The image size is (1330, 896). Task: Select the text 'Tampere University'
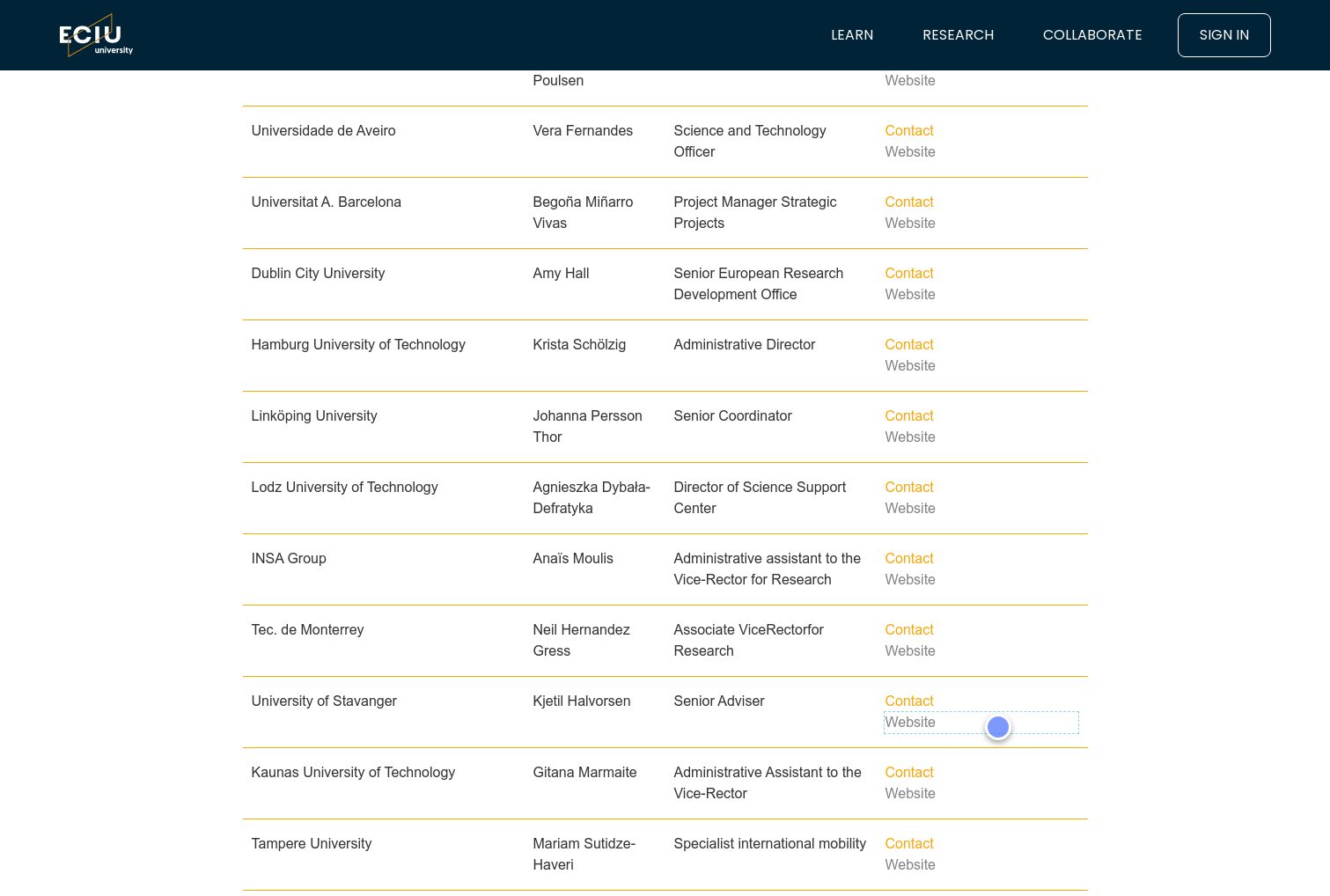pyautogui.click(x=312, y=843)
